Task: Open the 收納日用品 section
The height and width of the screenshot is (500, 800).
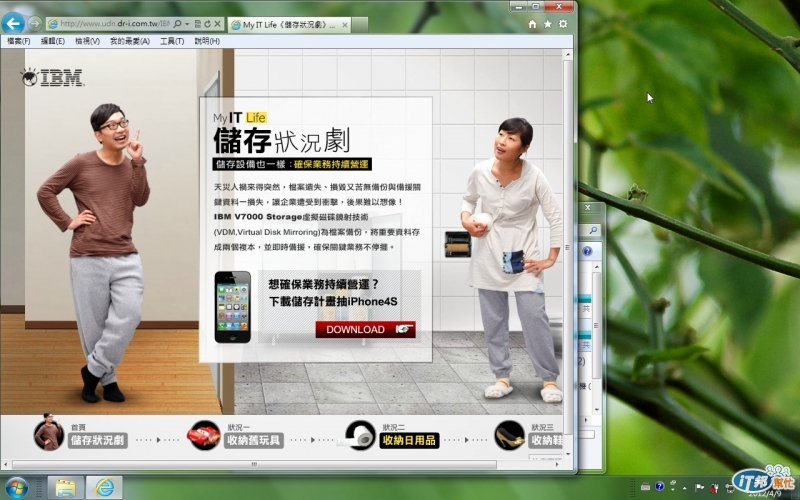Action: click(x=409, y=440)
